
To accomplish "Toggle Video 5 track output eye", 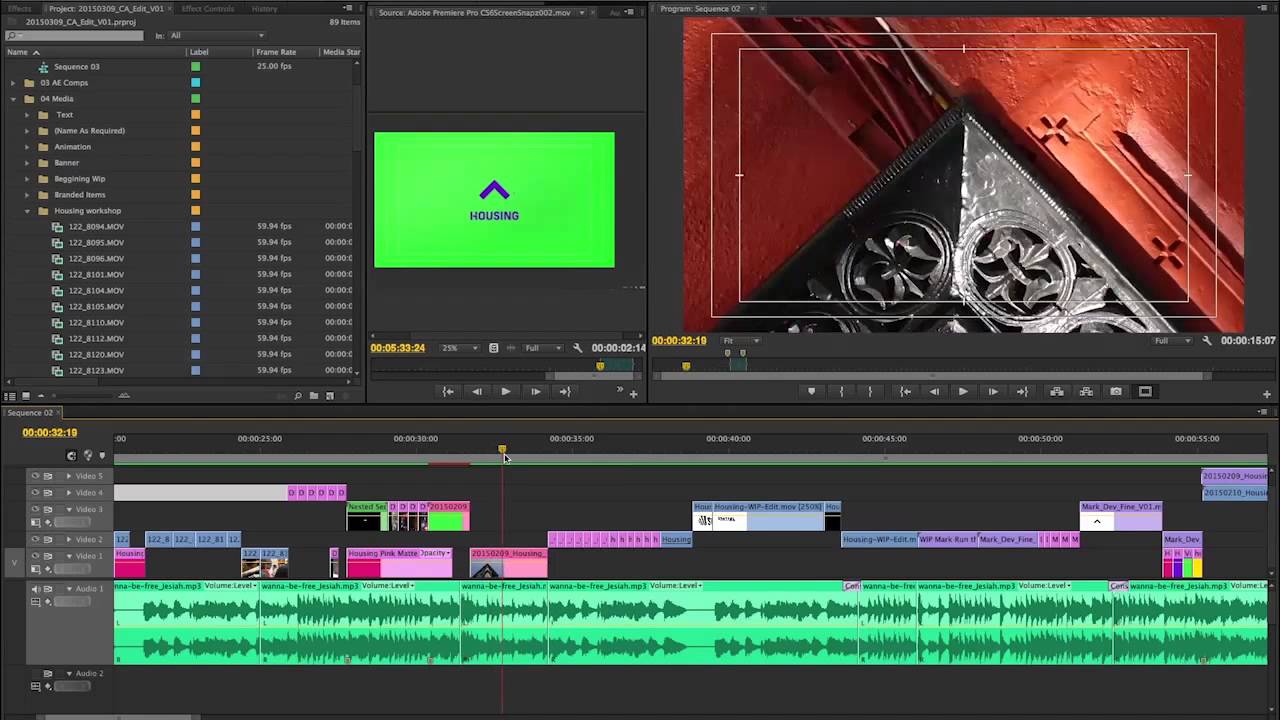I will (x=35, y=476).
